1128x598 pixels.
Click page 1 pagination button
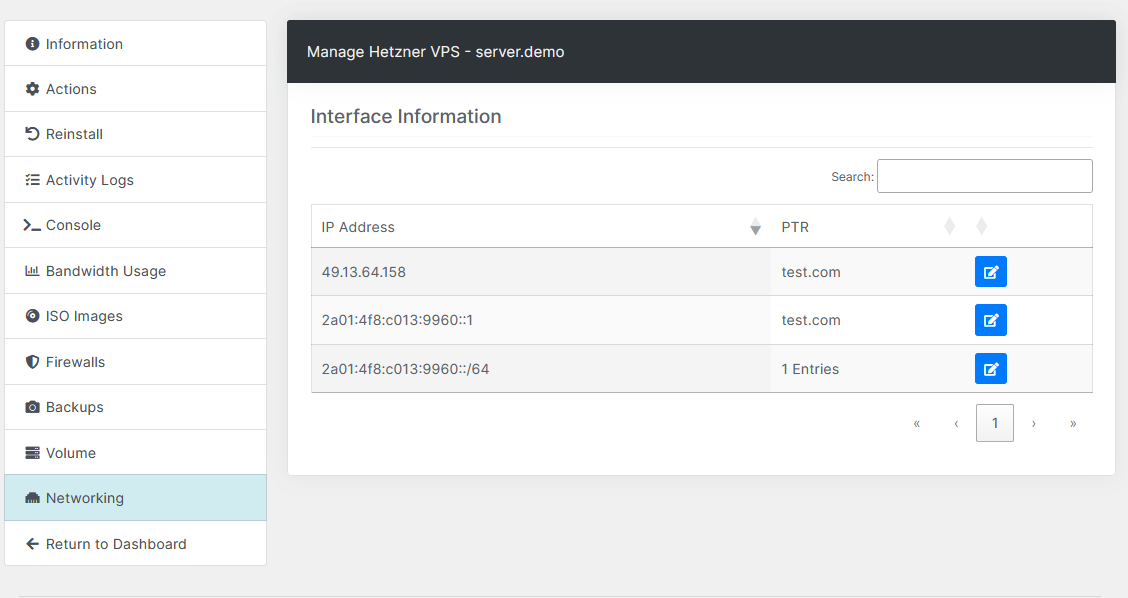994,423
